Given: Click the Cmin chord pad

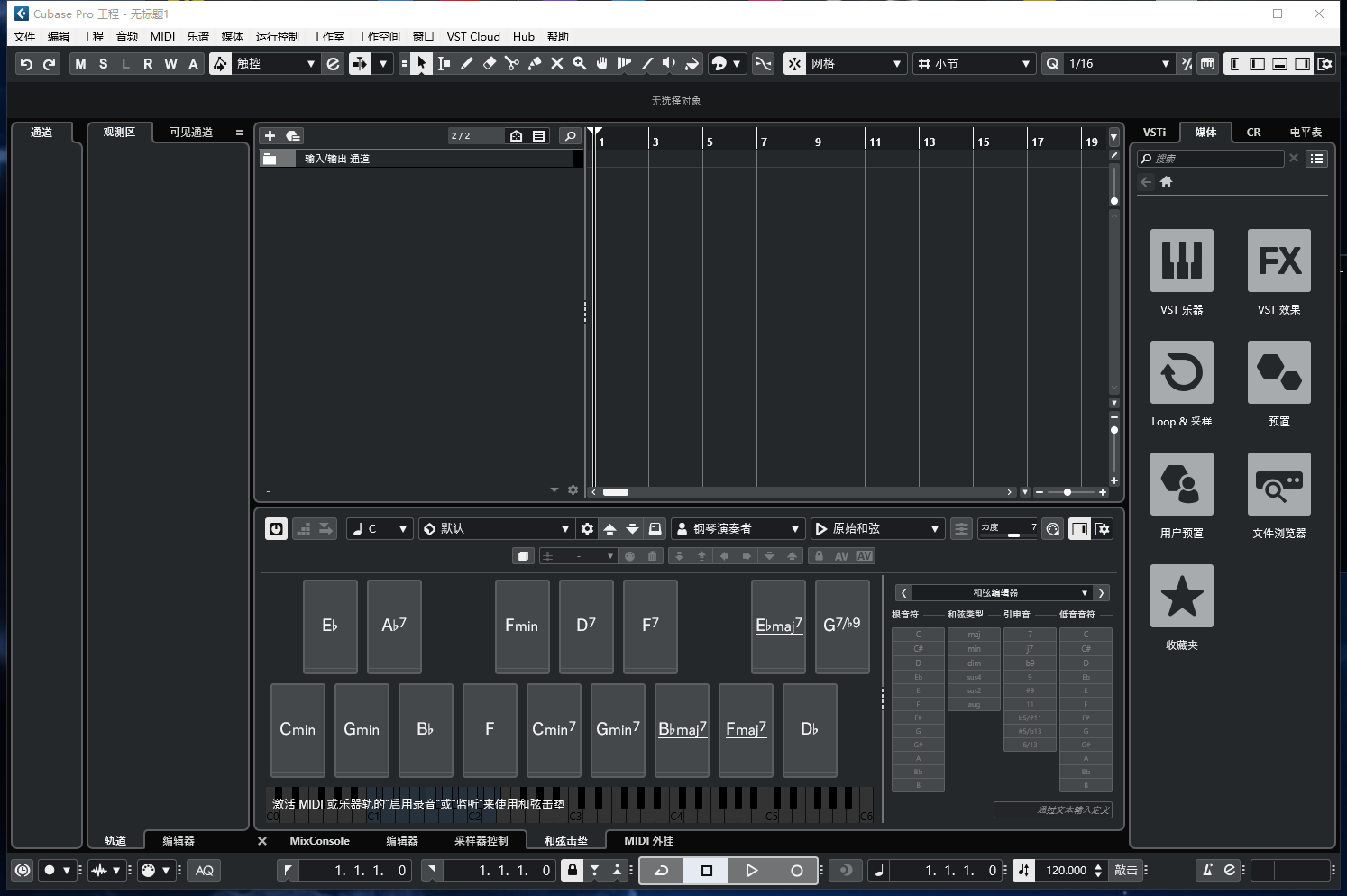Looking at the screenshot, I should pos(298,730).
